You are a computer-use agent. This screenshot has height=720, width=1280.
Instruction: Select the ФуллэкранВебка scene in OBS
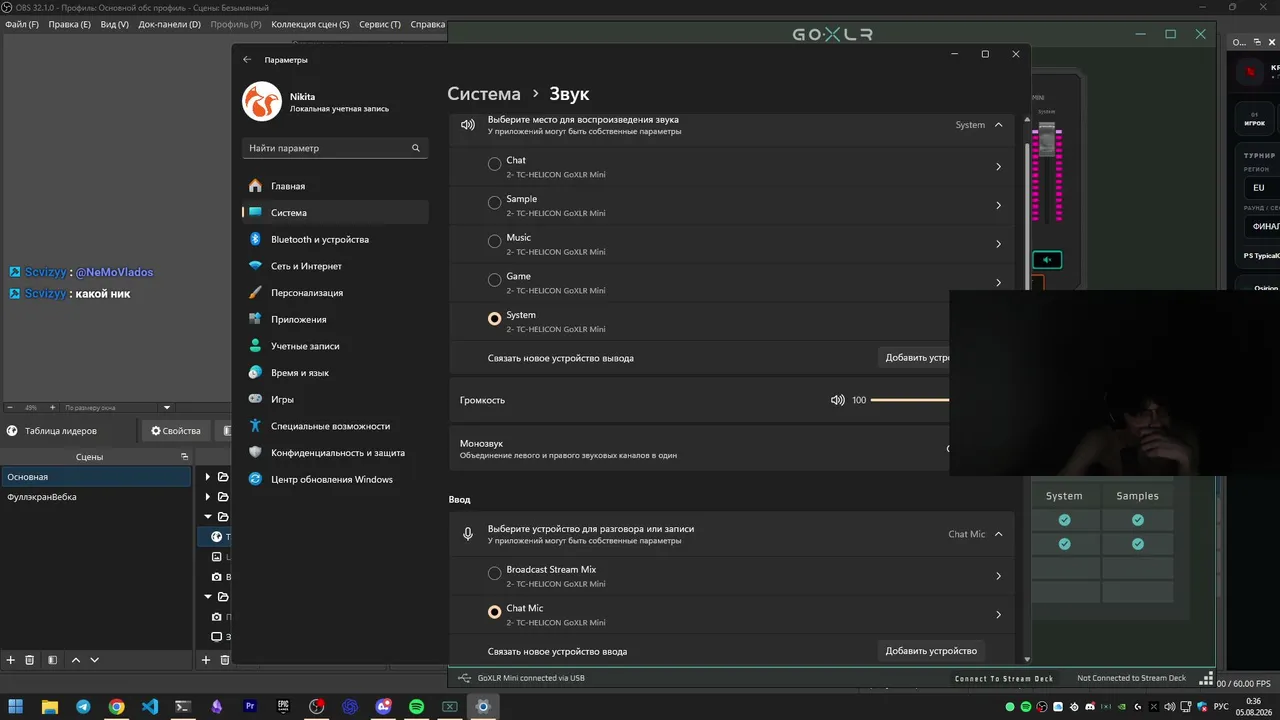(x=96, y=497)
